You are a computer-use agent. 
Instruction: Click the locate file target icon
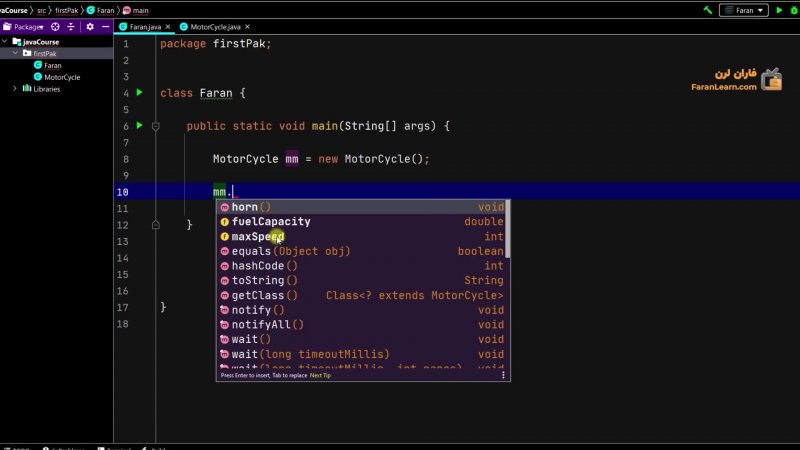pos(55,27)
